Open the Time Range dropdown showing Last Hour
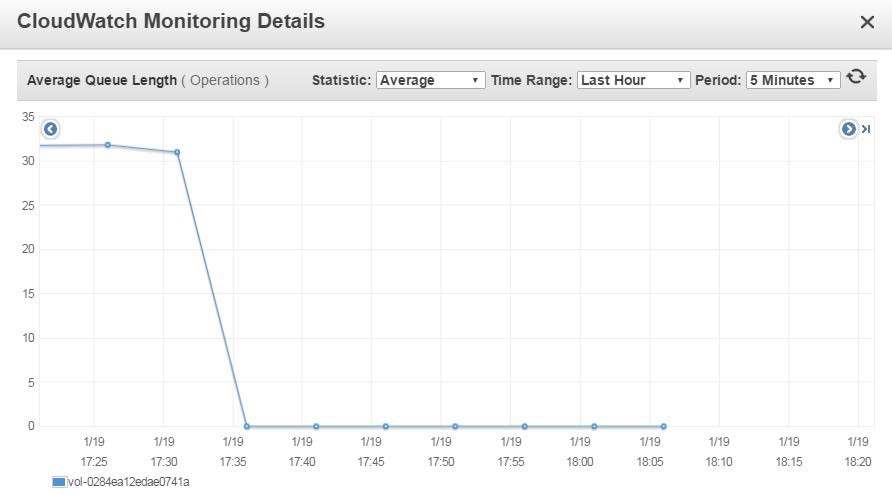The height and width of the screenshot is (495, 892). (x=633, y=80)
